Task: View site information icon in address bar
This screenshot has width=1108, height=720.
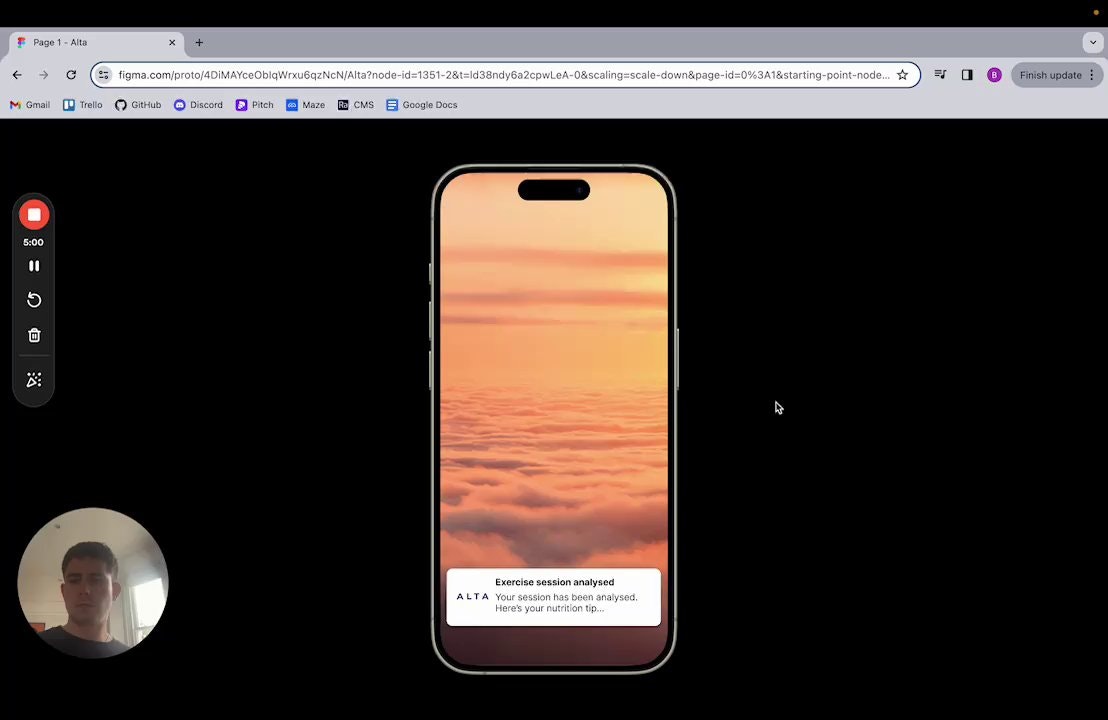Action: (x=104, y=75)
